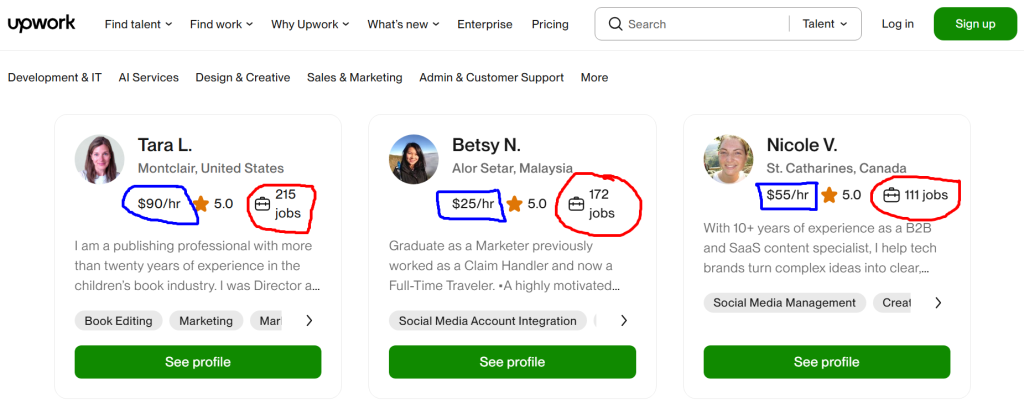Click the briefcase icon next to 111 jobs
The image size is (1024, 414).
pos(892,196)
